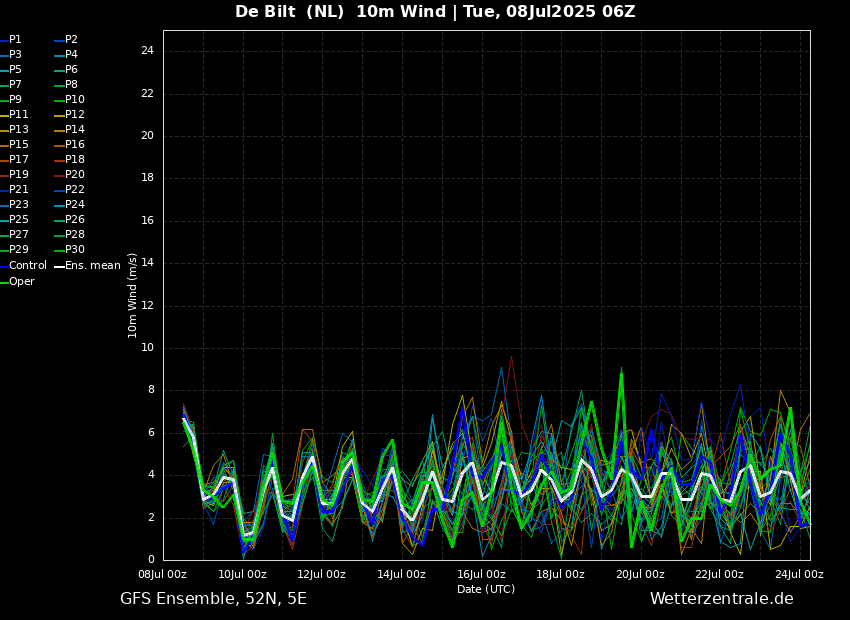
Task: Select the P25 legend entry
Action: pyautogui.click(x=18, y=220)
